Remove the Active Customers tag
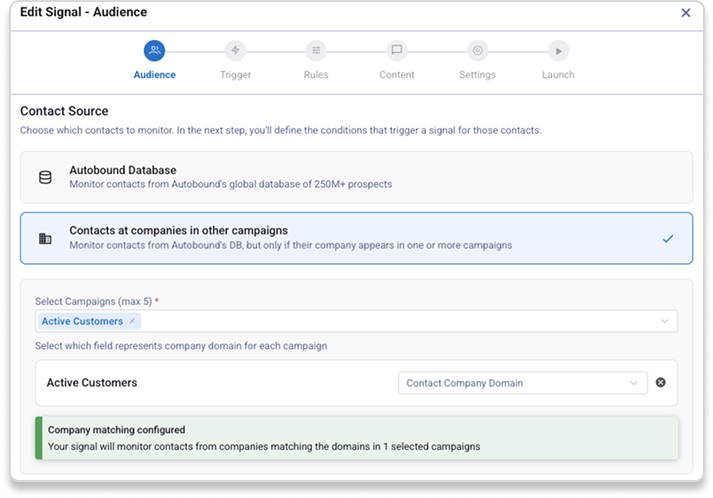713x498 pixels. click(132, 321)
